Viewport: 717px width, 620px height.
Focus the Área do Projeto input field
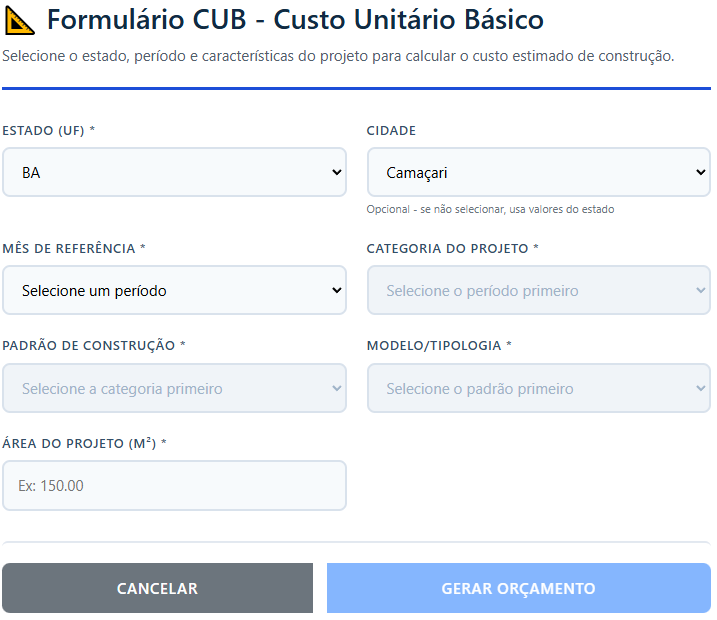174,486
